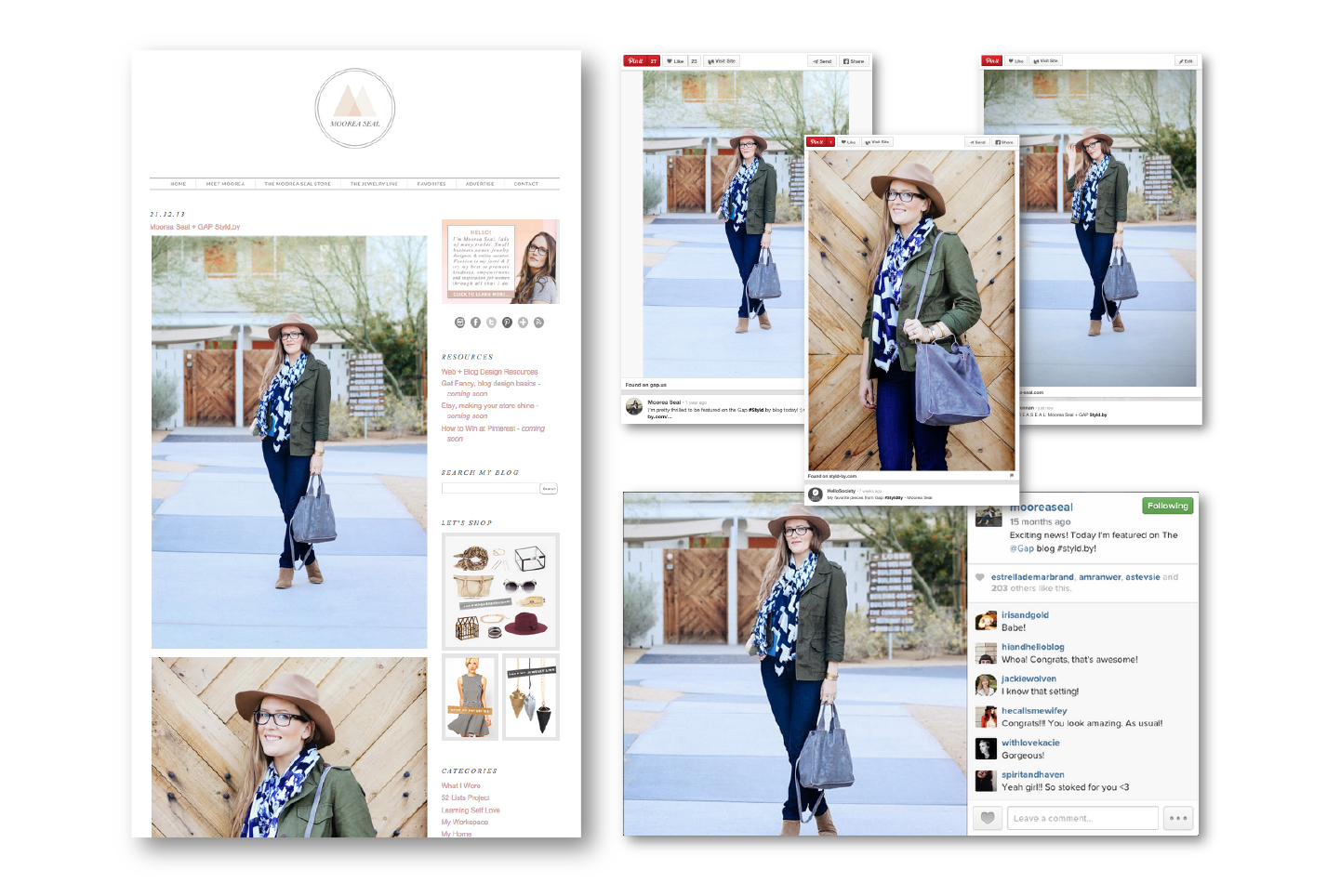Click Share button on left pin
1327x896 pixels.
854,61
